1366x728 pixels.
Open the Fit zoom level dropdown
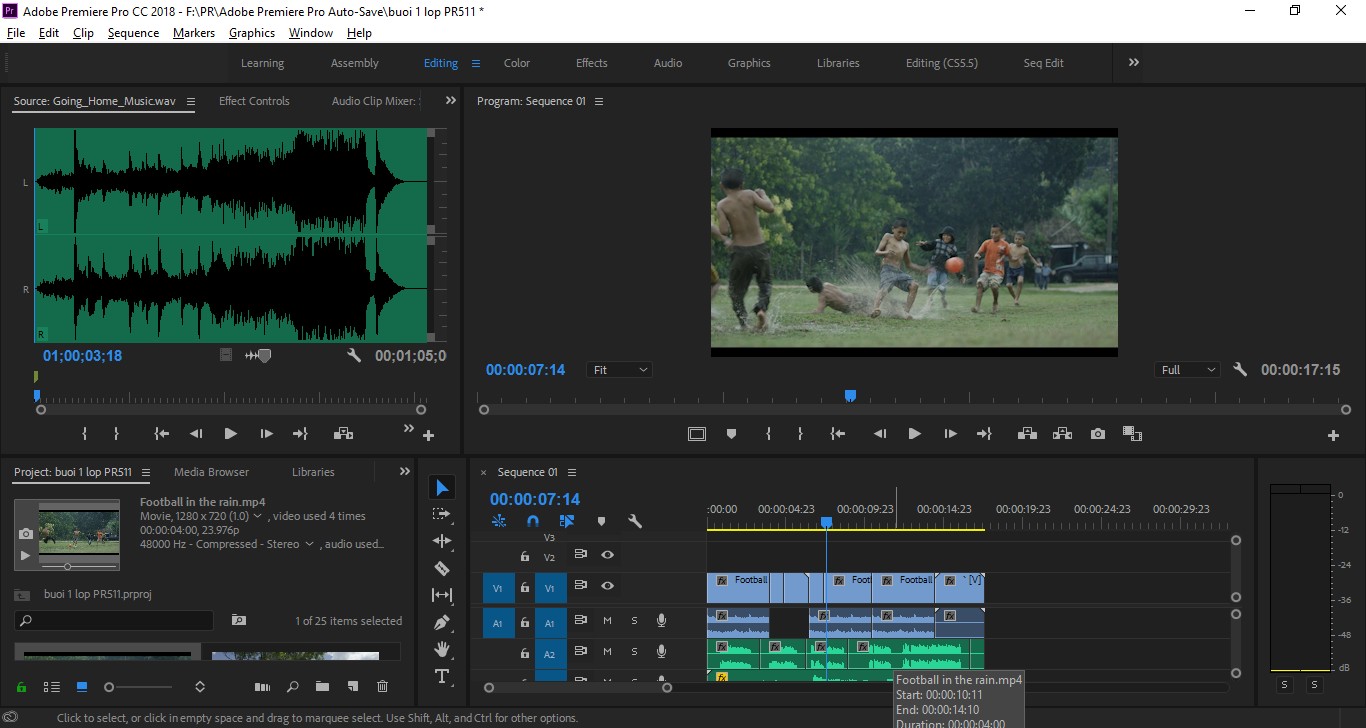tap(619, 370)
